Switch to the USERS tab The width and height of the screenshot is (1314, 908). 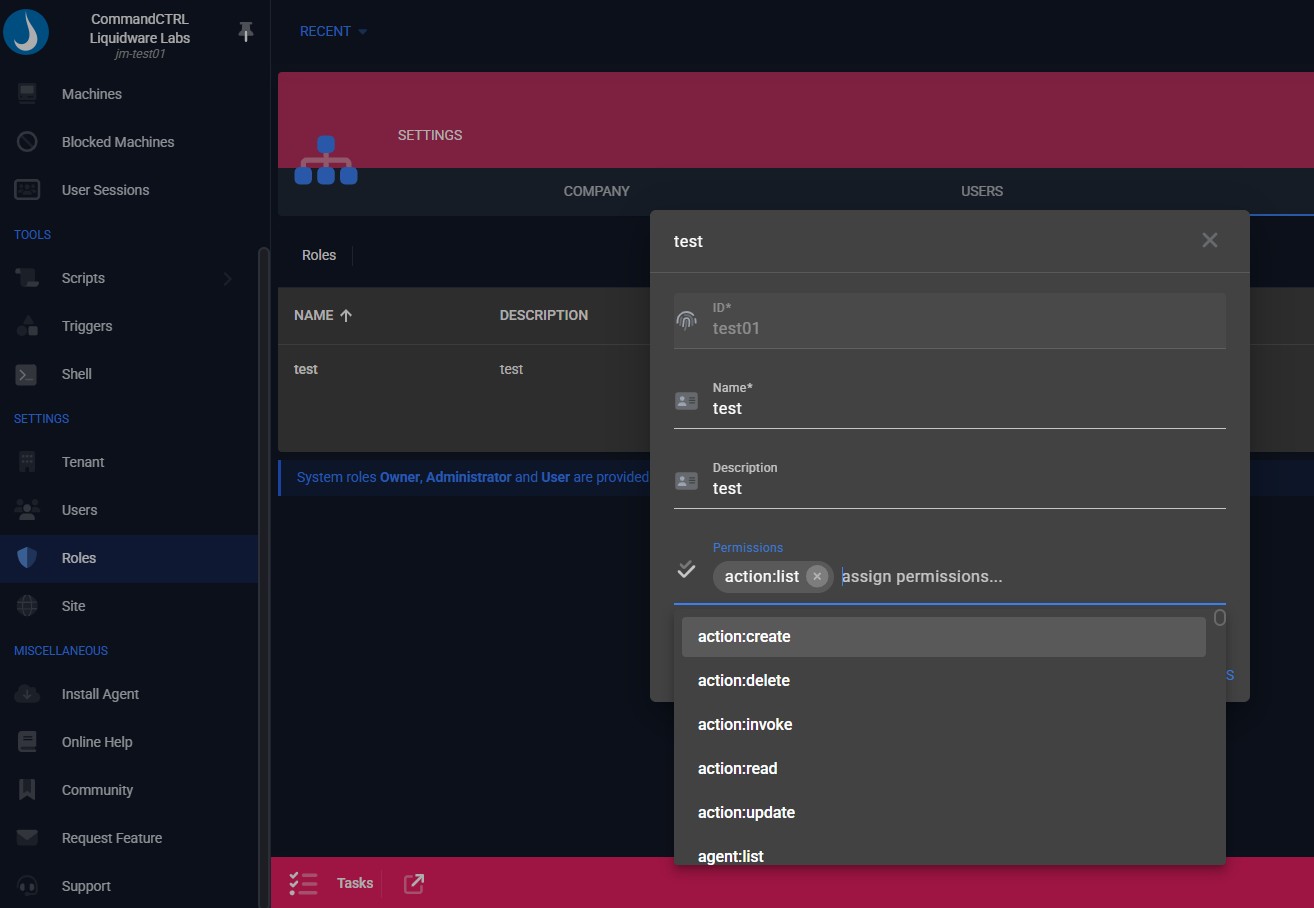click(x=981, y=191)
